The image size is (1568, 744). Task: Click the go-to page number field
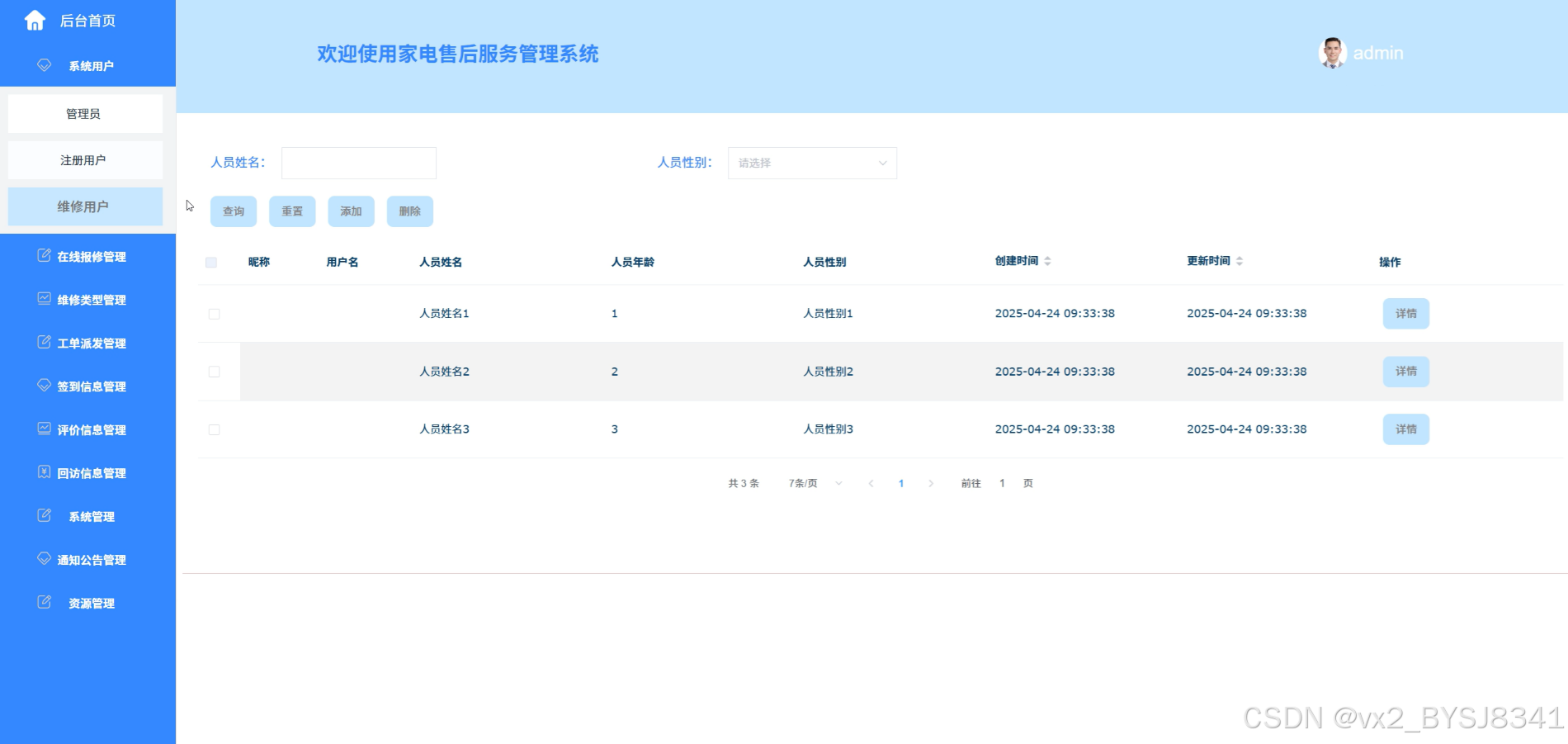[1002, 483]
